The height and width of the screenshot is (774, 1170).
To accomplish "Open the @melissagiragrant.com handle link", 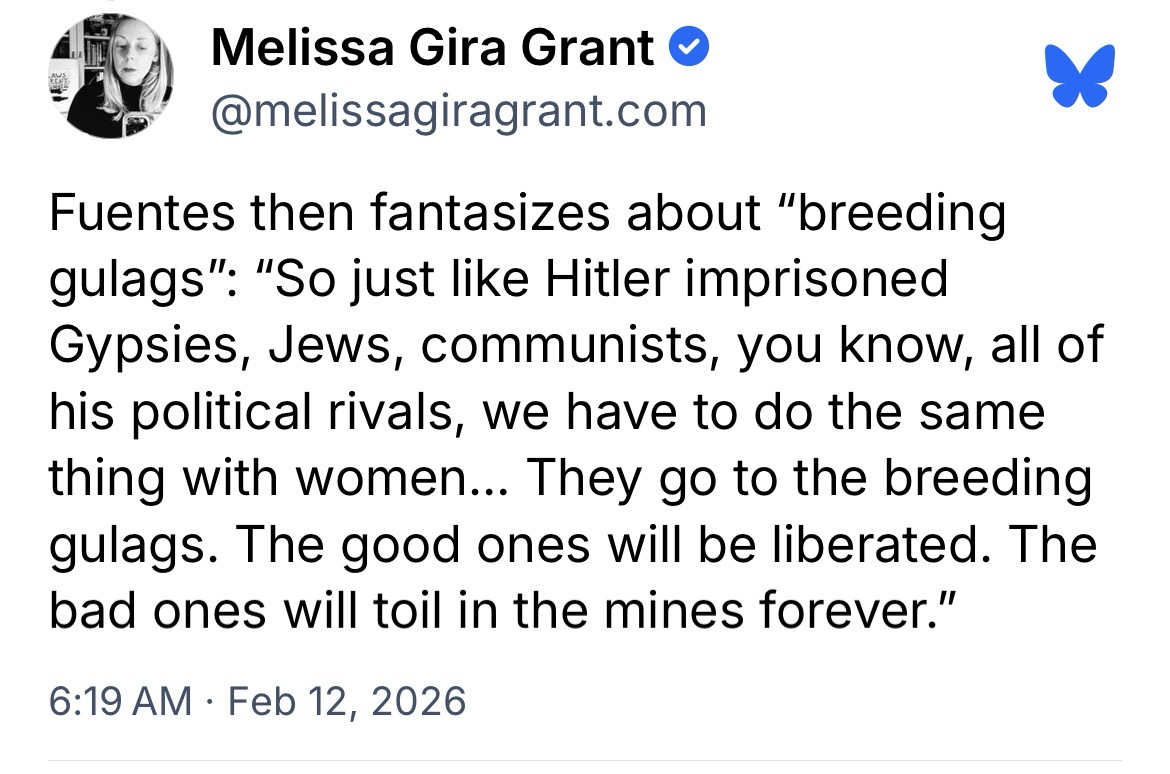I will (x=458, y=110).
